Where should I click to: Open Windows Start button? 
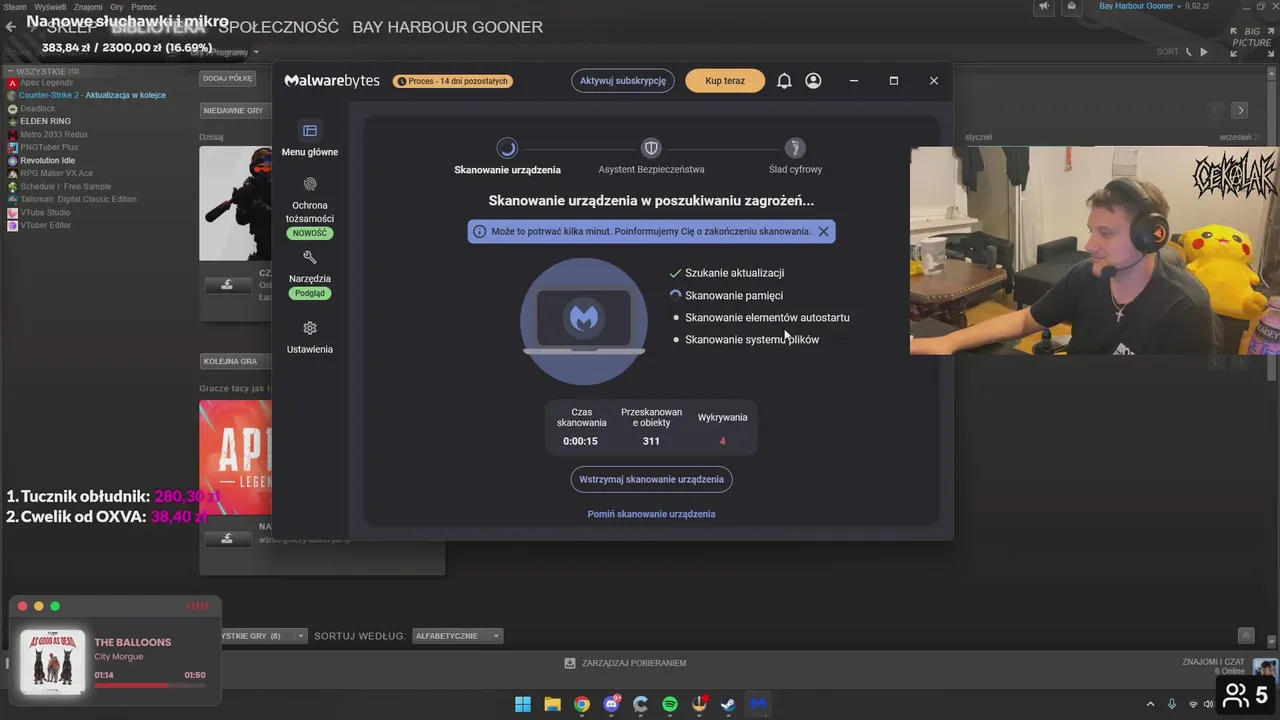click(x=523, y=704)
